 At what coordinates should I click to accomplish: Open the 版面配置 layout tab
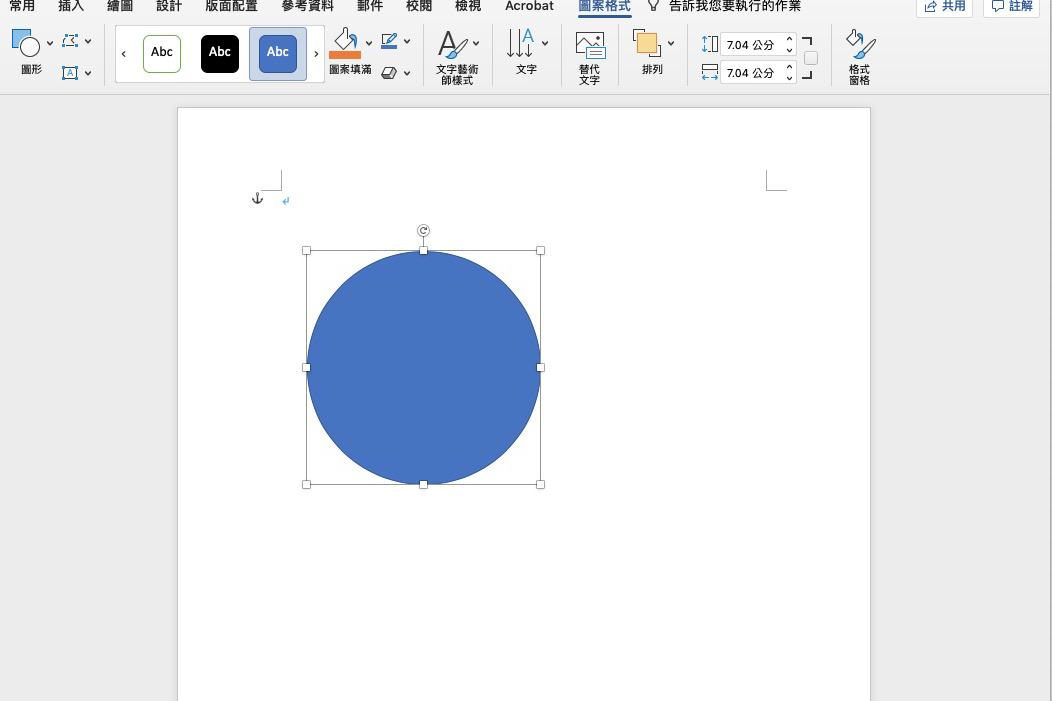pyautogui.click(x=231, y=6)
